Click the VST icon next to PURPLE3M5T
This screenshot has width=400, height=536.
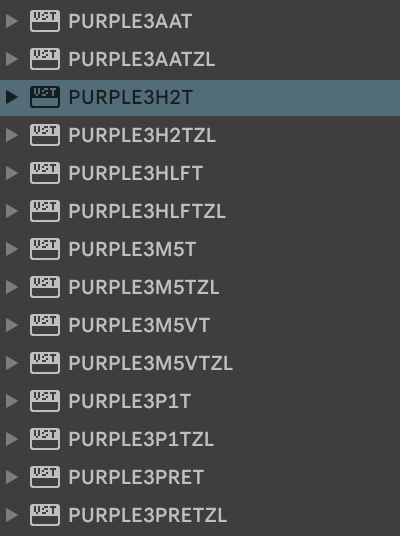click(45, 249)
